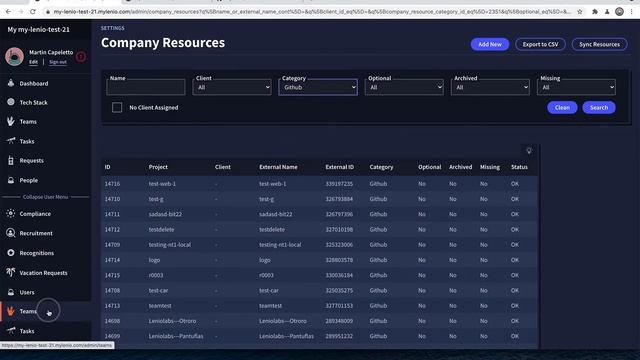Click ID cell 14710
The height and width of the screenshot is (360, 640).
112,199
